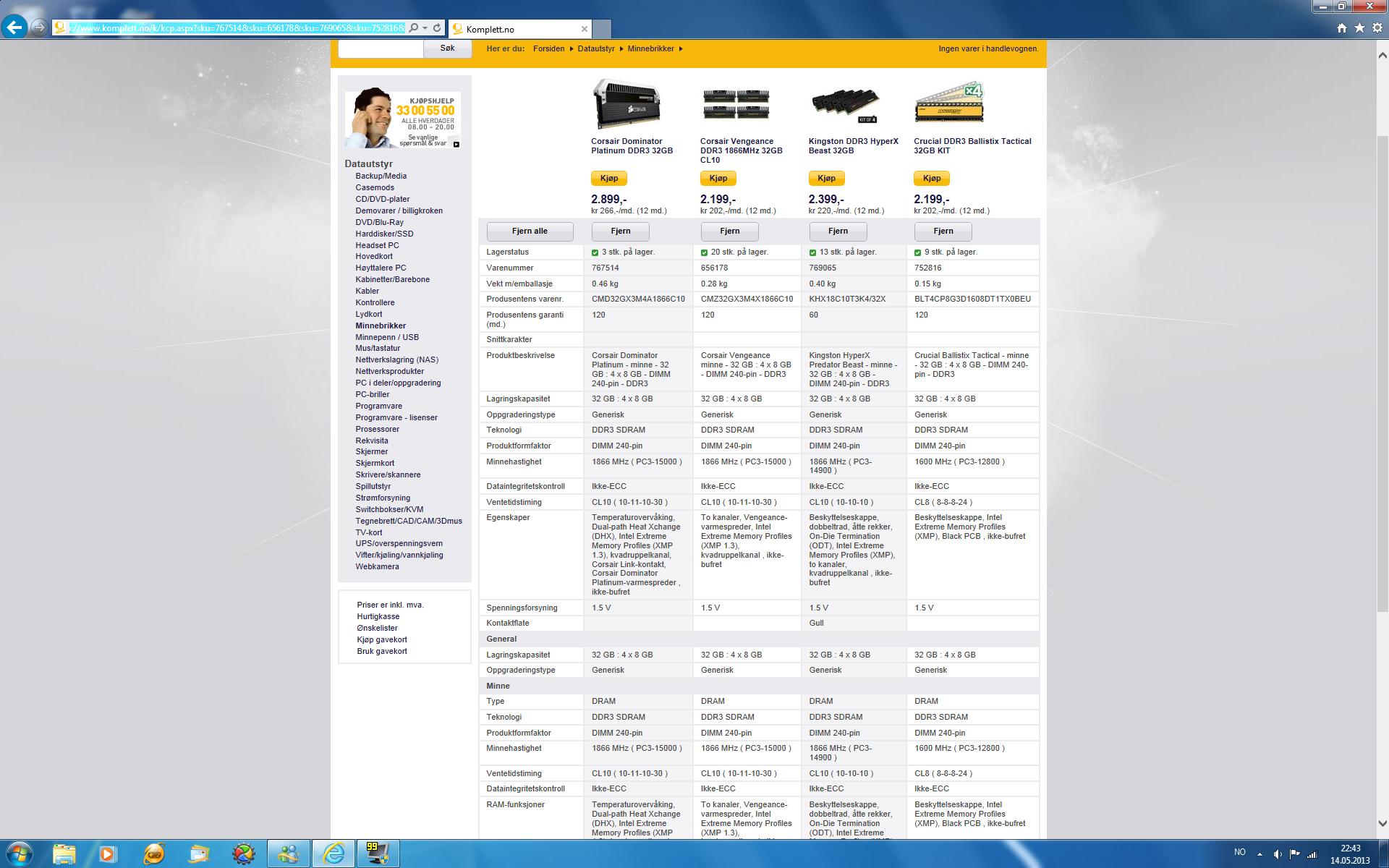Remove Corsair Vengeance via Fjern
1389x868 pixels.
coord(730,231)
